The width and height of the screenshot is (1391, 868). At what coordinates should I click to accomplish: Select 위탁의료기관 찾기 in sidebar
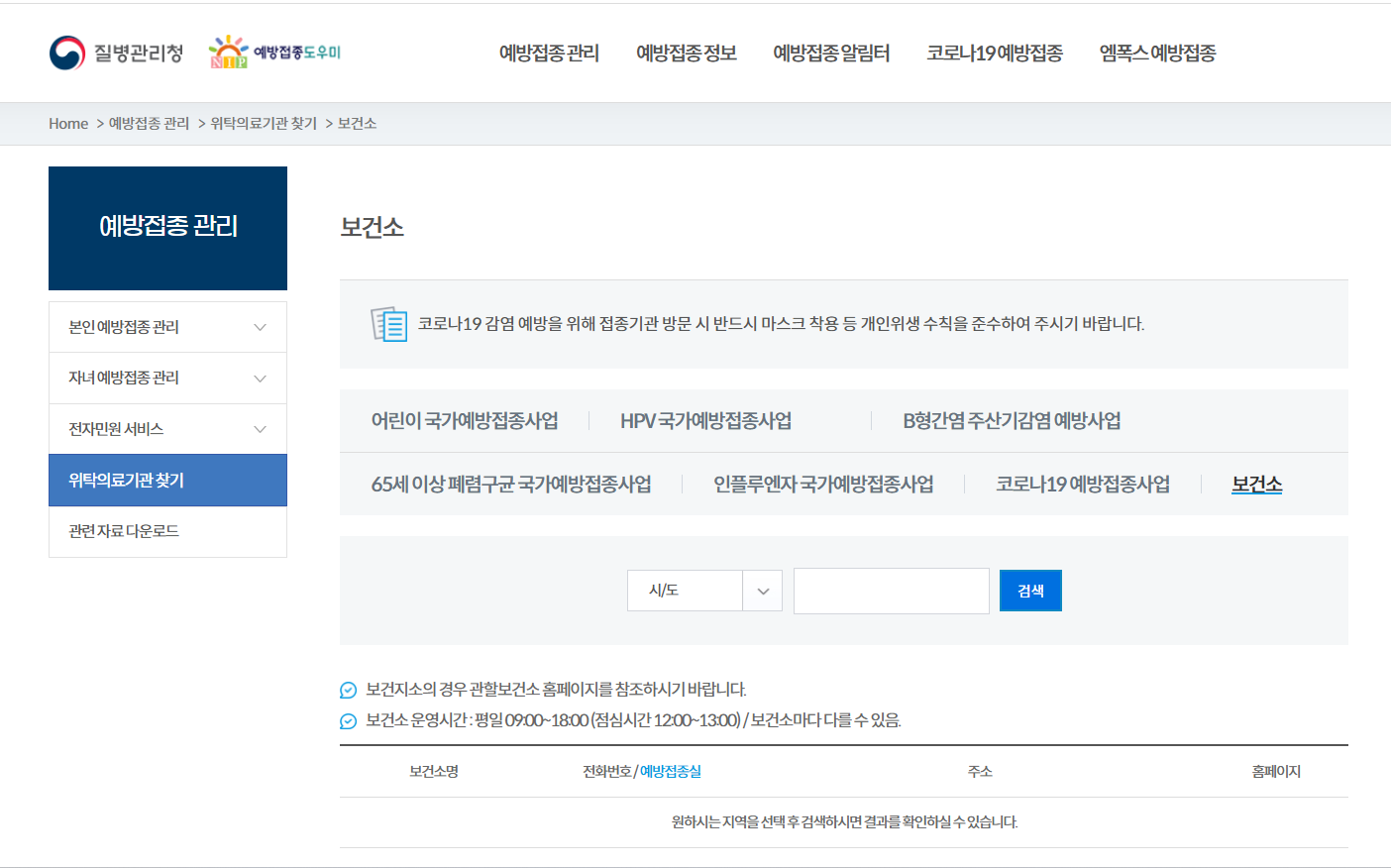point(167,481)
